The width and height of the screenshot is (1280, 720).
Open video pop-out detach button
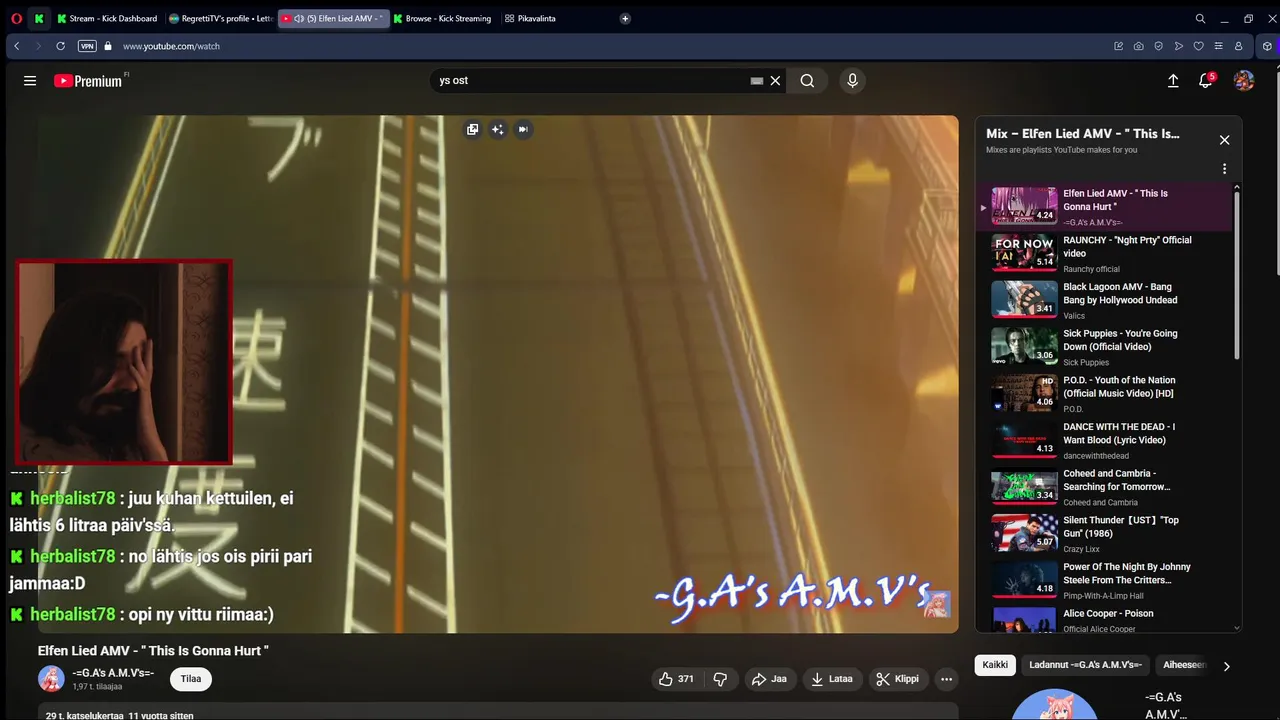click(472, 129)
